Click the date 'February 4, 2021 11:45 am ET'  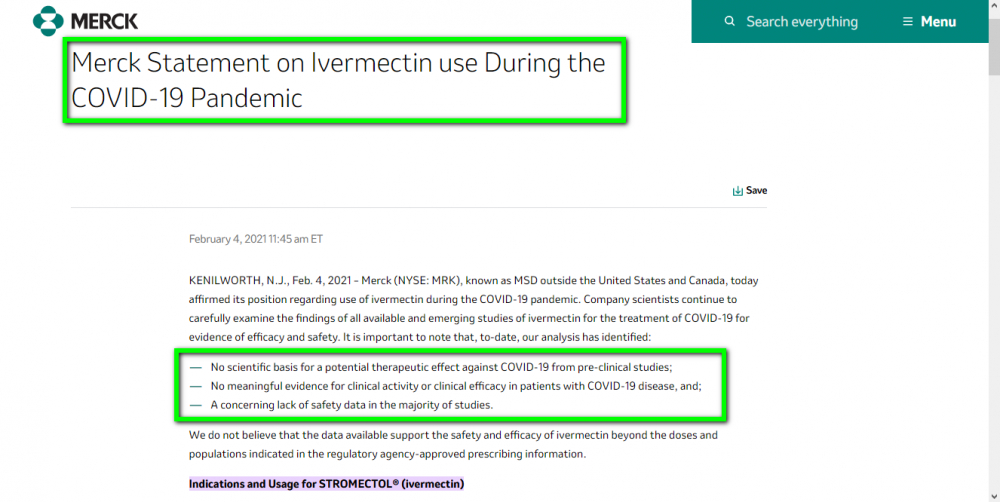[256, 239]
